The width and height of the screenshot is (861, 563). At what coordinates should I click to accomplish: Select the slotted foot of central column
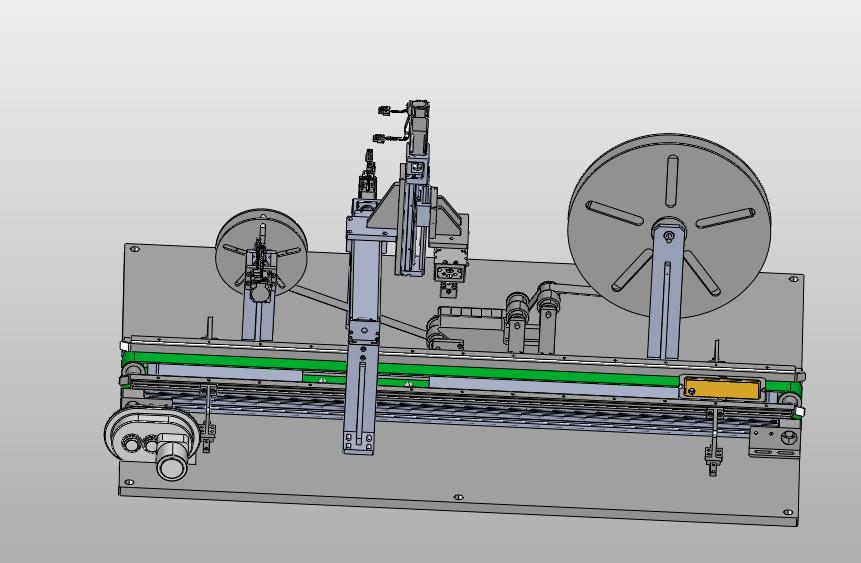360,400
